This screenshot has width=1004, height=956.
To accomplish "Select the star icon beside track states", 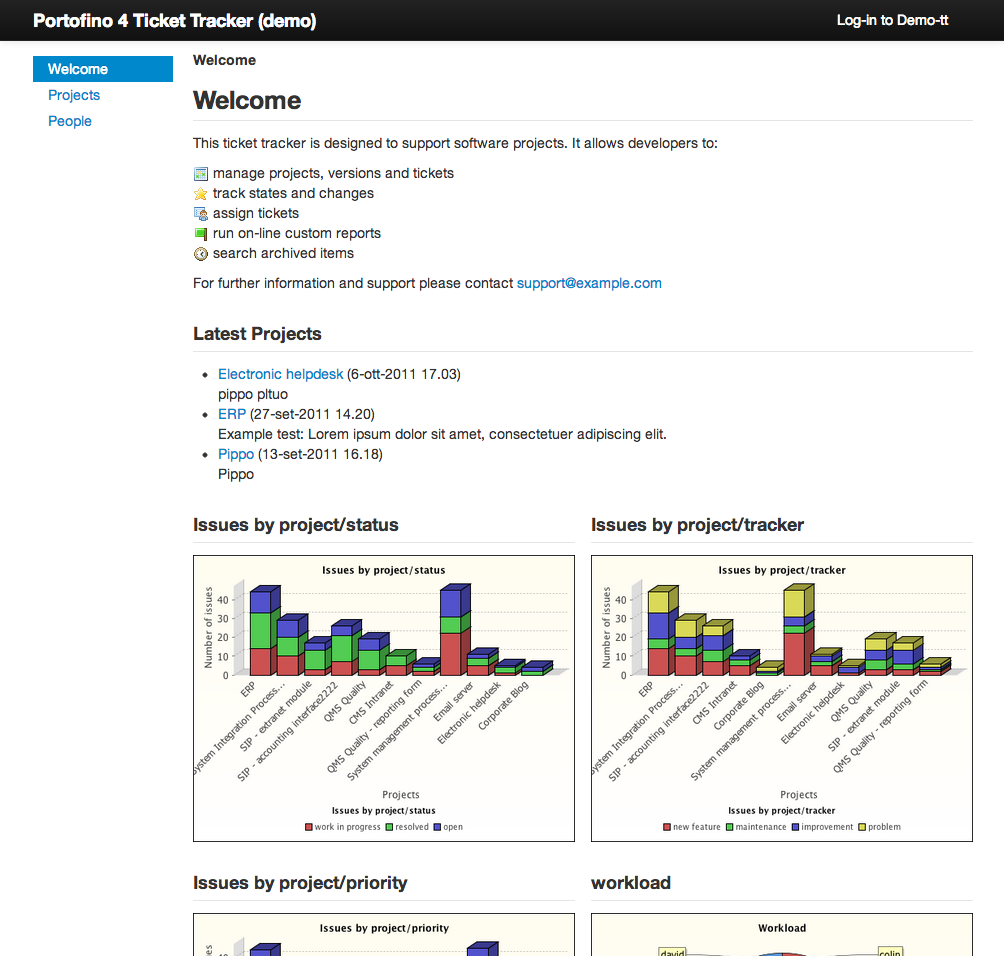I will tap(199, 195).
